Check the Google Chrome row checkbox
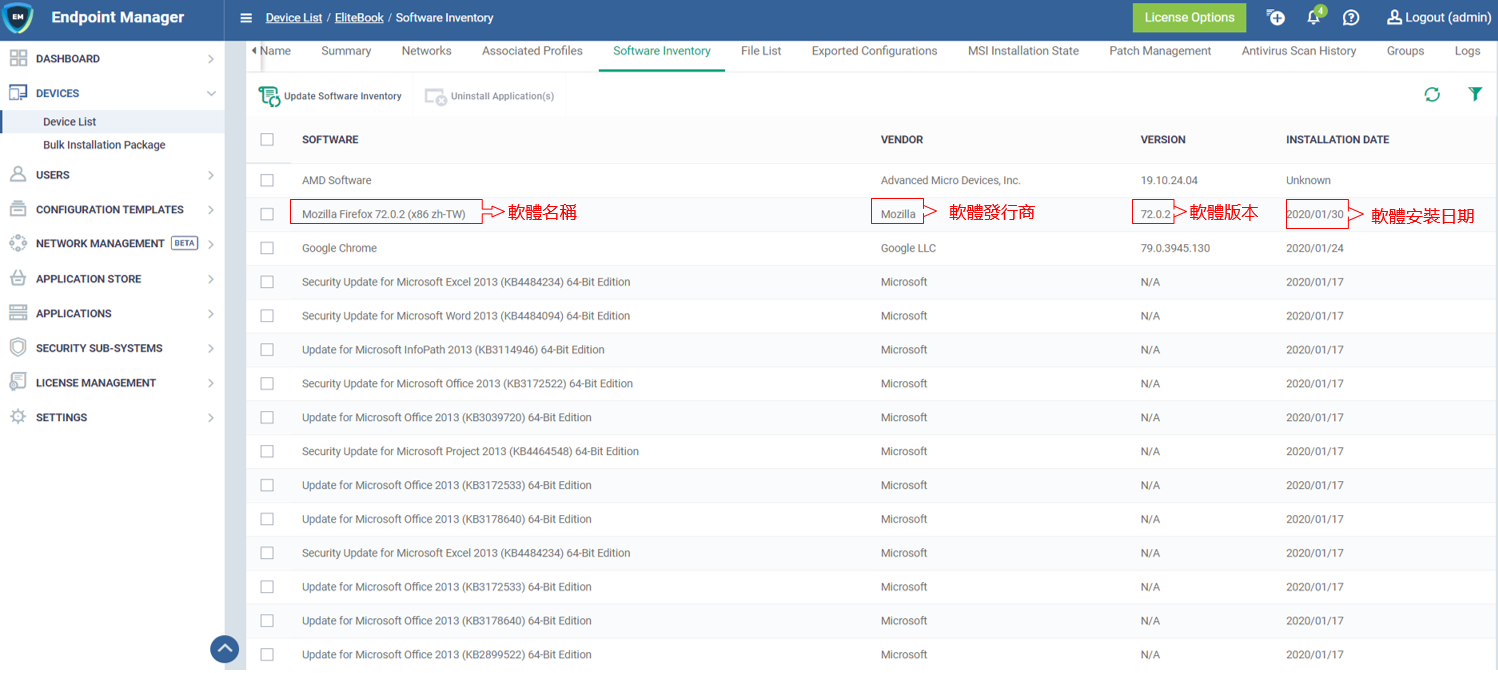 (x=267, y=248)
